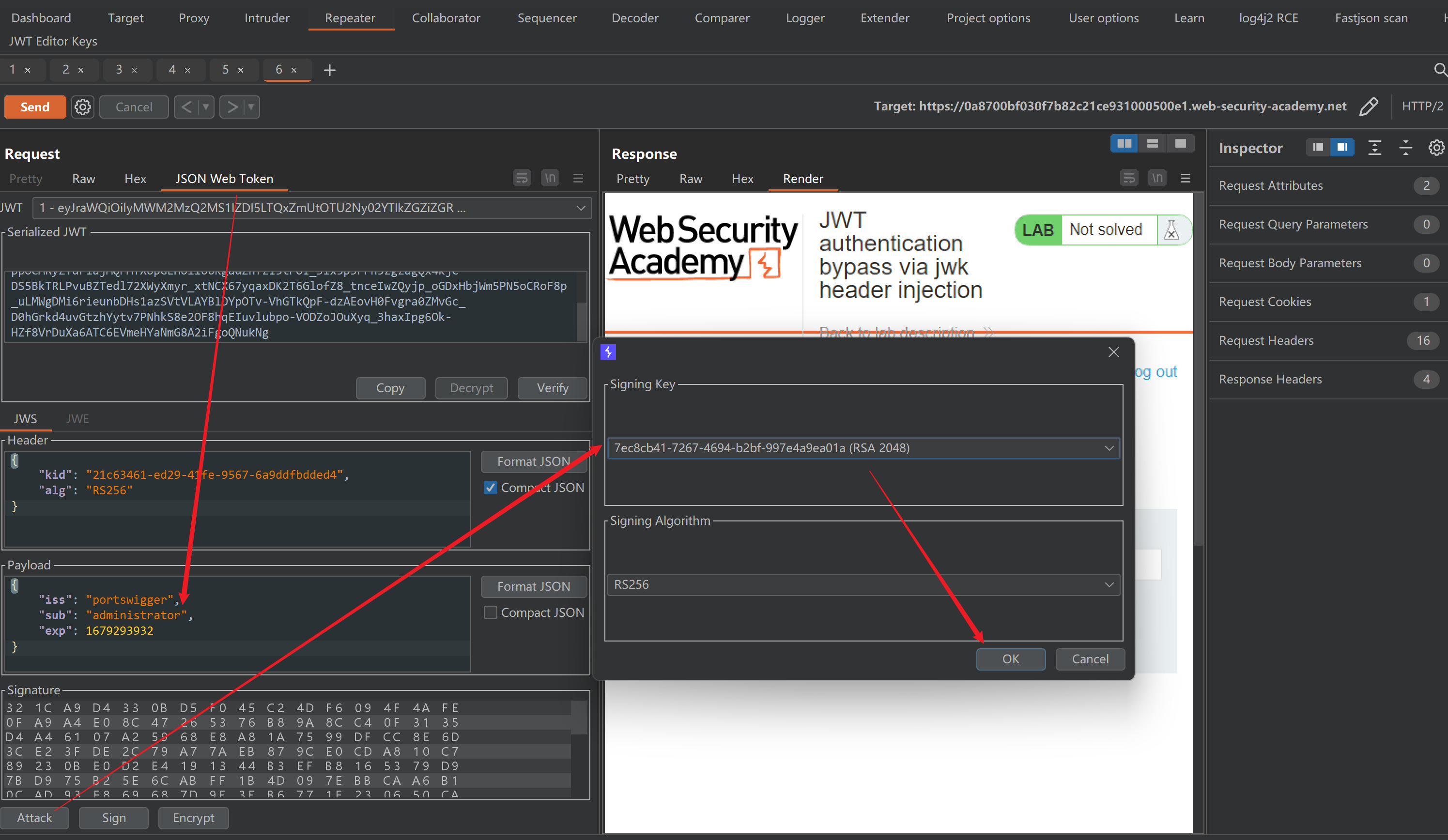1448x840 pixels.
Task: Select the JWE tab
Action: tap(77, 419)
